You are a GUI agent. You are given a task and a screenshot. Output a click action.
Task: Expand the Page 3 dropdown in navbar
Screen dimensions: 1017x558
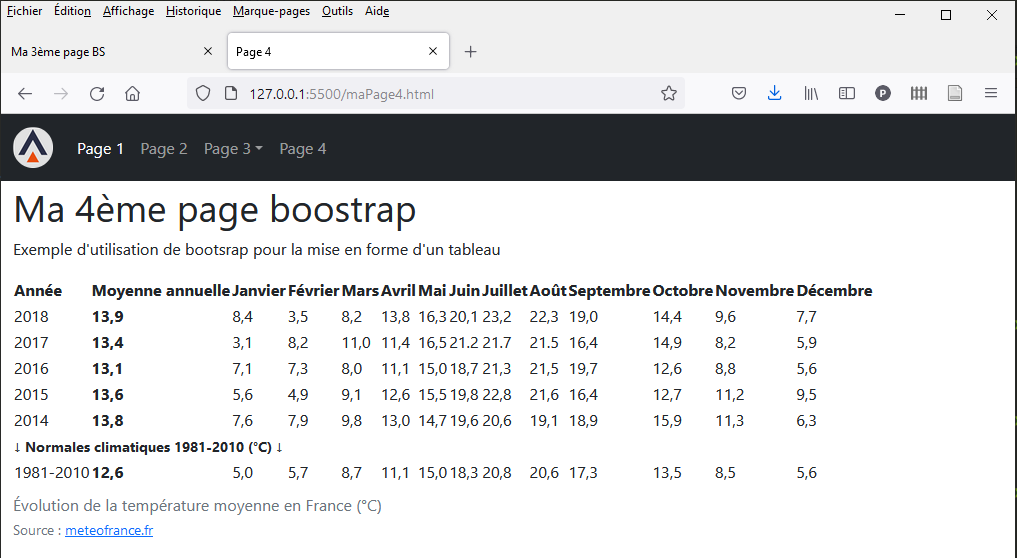click(233, 149)
